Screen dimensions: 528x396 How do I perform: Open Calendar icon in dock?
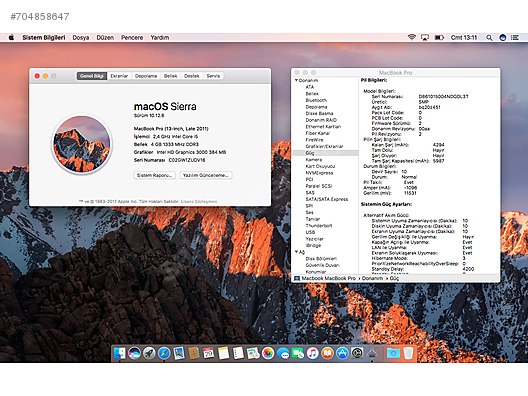point(208,353)
